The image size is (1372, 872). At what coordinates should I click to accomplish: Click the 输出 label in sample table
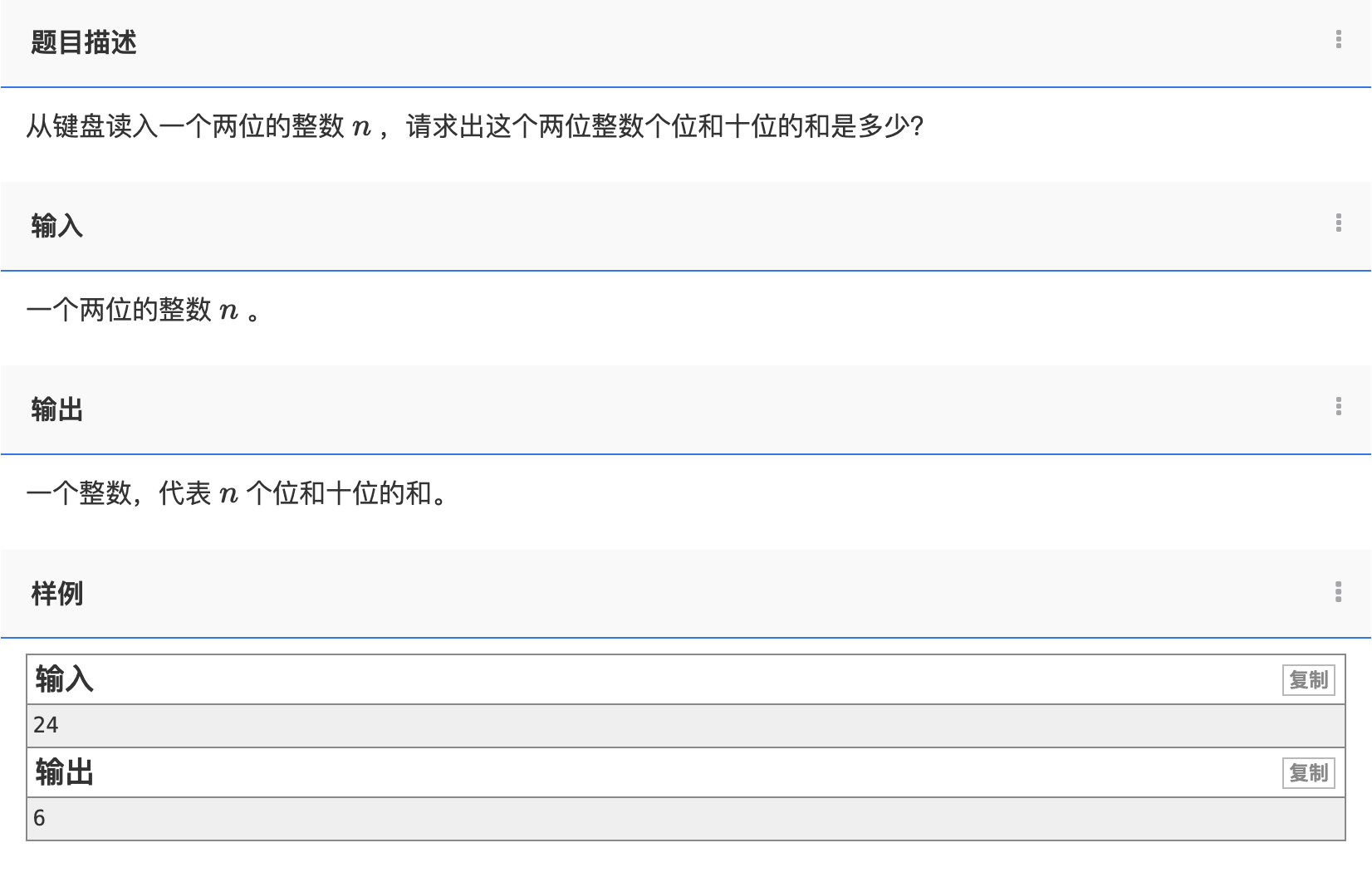pos(64,772)
